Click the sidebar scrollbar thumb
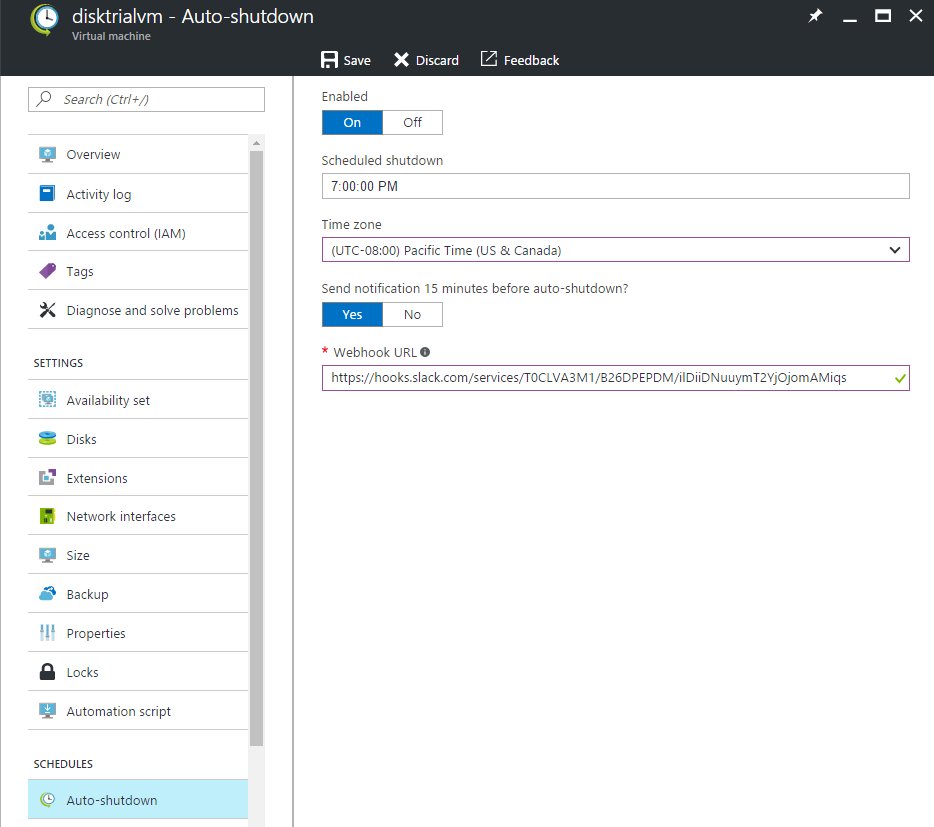 [x=256, y=448]
